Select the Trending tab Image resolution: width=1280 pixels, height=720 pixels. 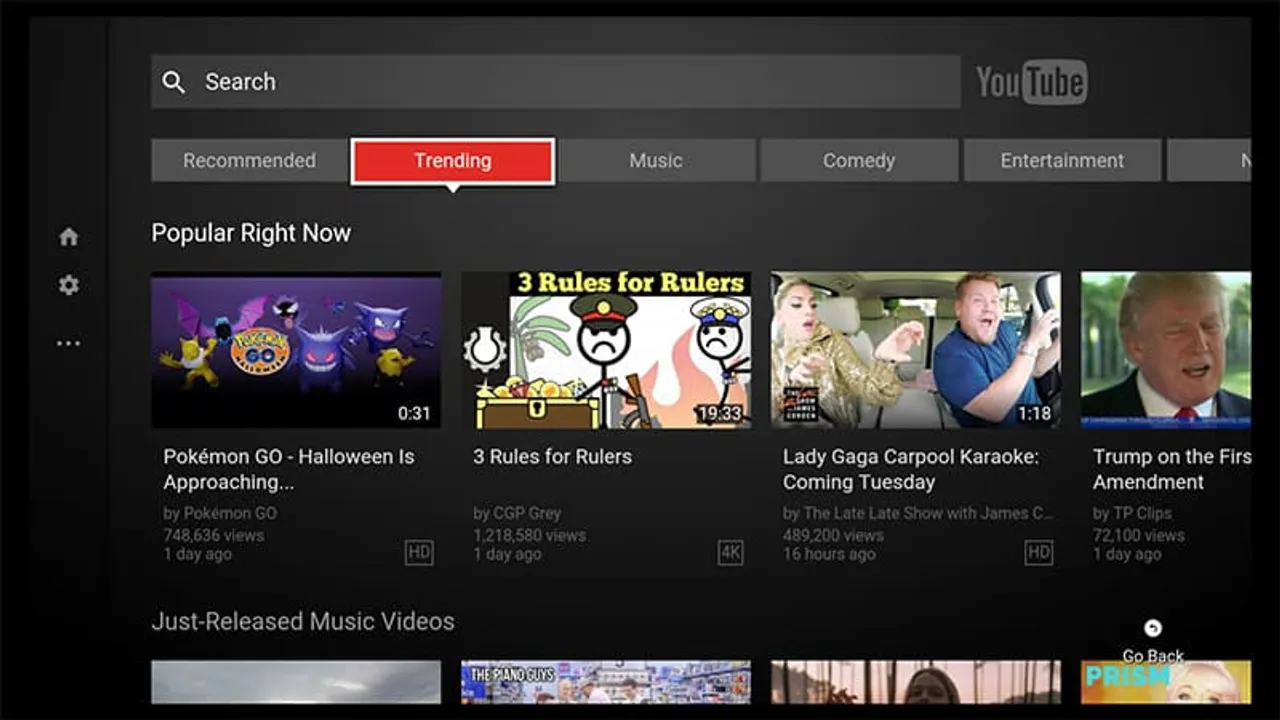coord(453,161)
